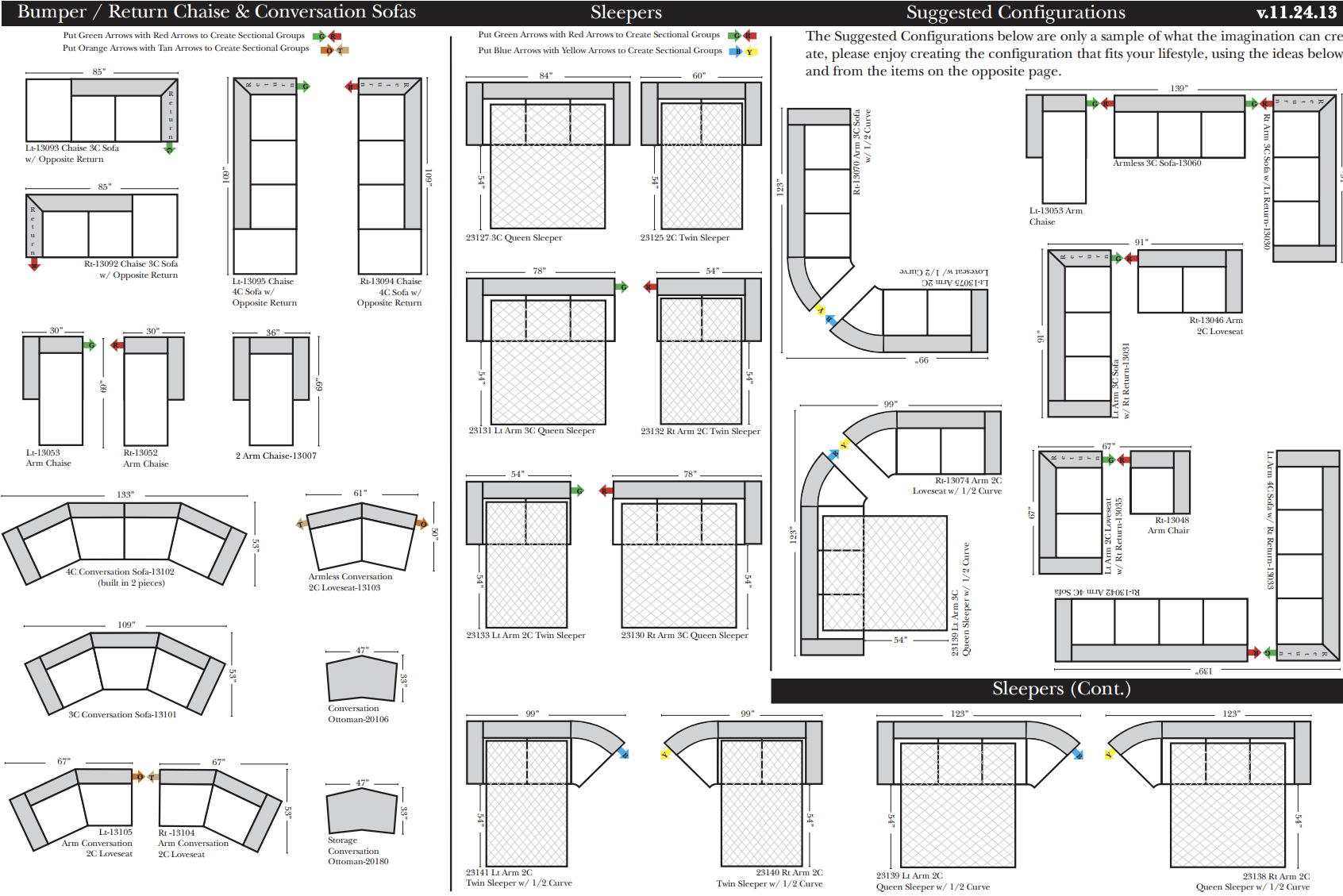Click the red arrow on 23130 Queen Sleeper
This screenshot has height=896, width=1343.
pyautogui.click(x=606, y=490)
